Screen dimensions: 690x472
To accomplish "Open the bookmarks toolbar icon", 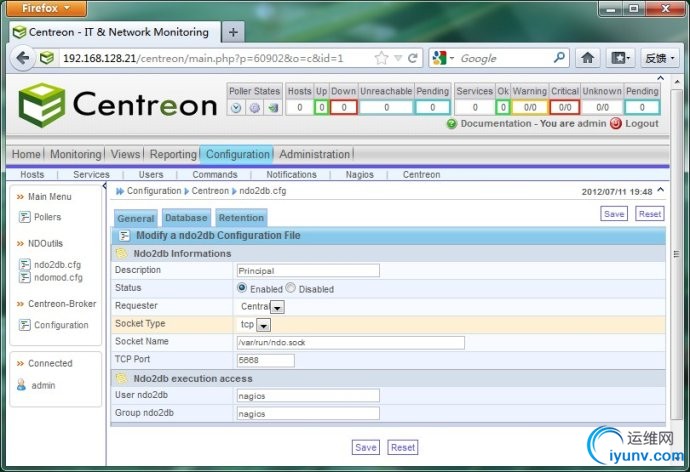I will coord(620,58).
